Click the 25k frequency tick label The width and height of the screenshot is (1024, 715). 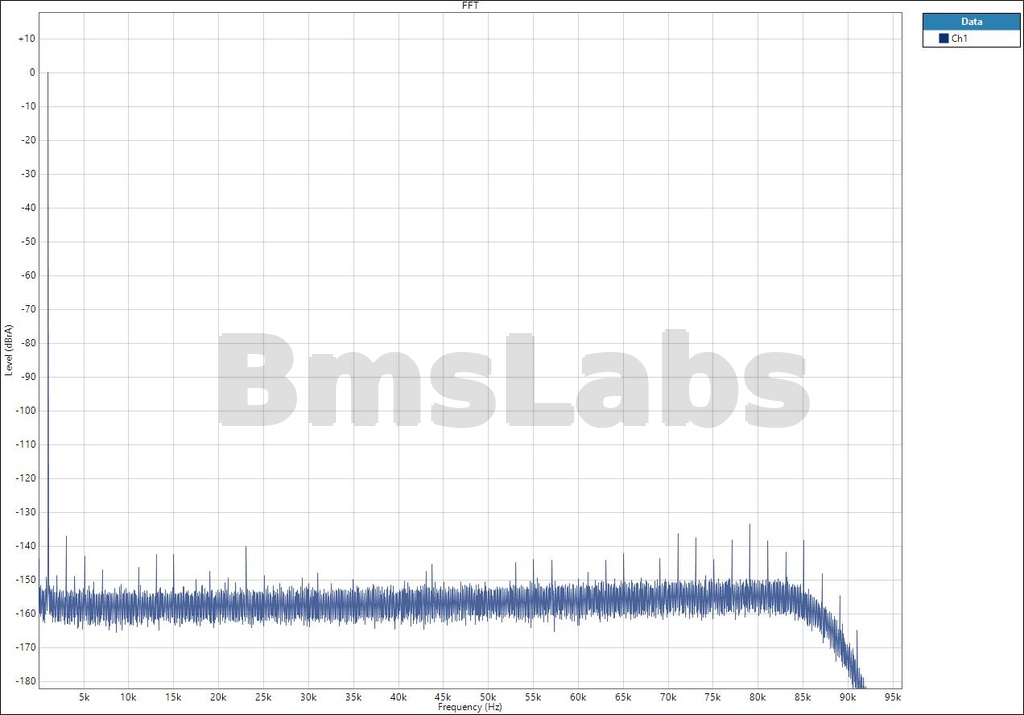[x=263, y=697]
